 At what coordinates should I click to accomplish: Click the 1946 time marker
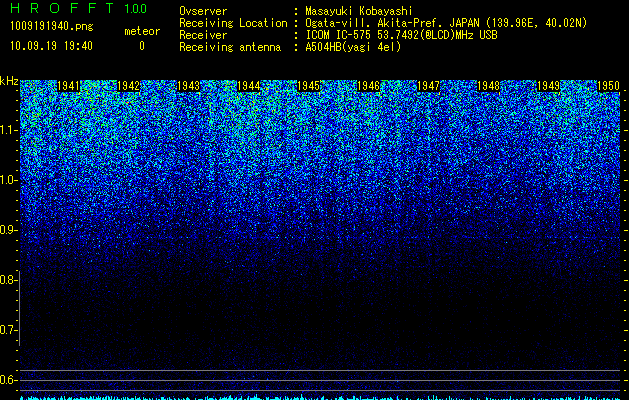(x=368, y=86)
